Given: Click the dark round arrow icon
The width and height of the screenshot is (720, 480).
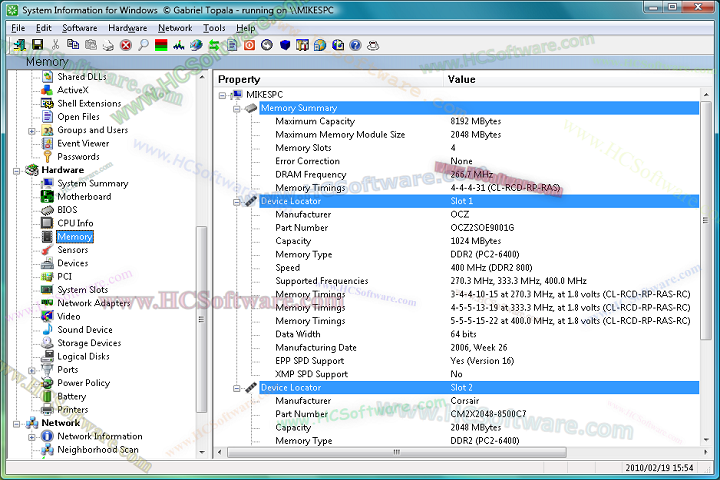Looking at the screenshot, I should (x=267, y=45).
